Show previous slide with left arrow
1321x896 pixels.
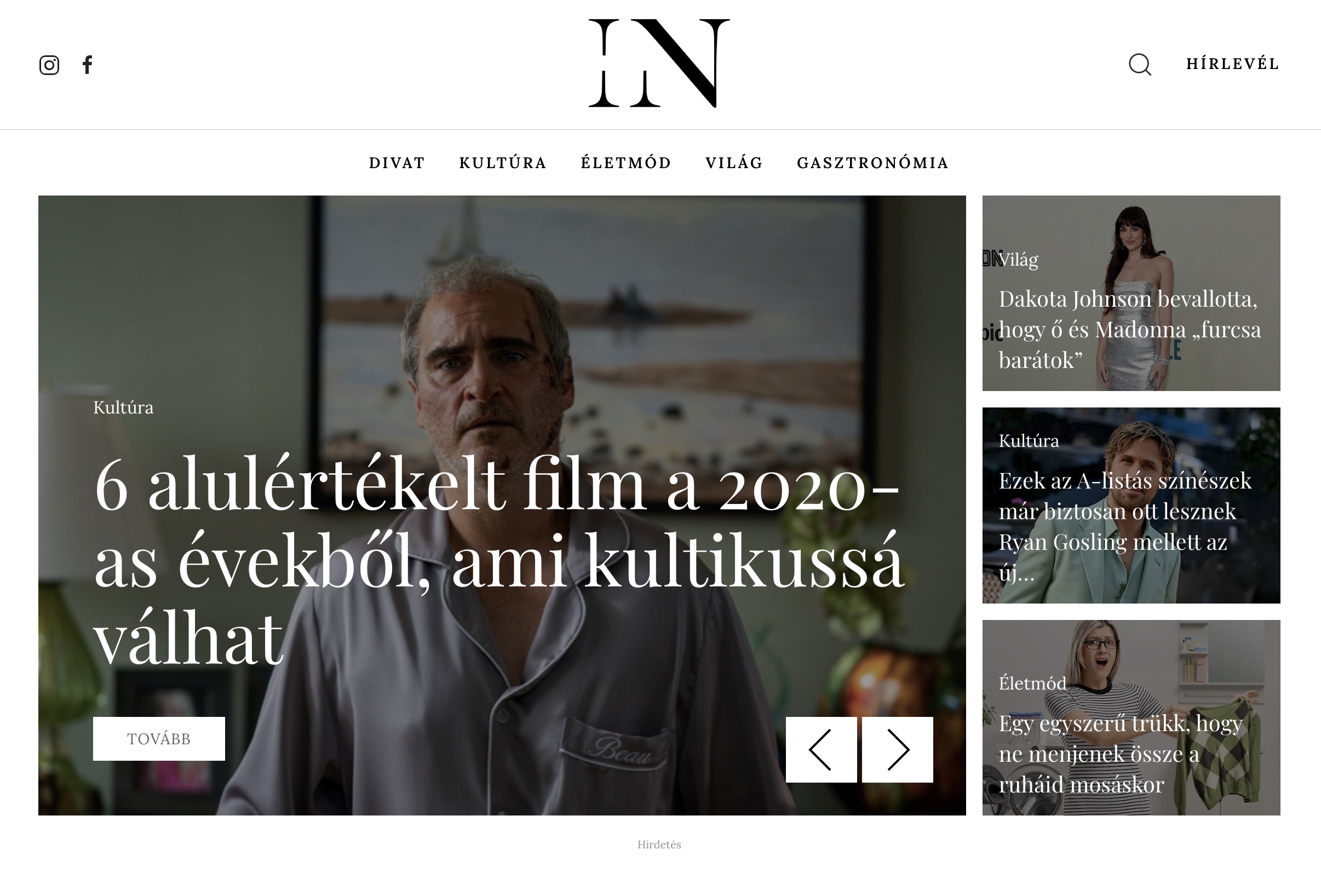821,749
